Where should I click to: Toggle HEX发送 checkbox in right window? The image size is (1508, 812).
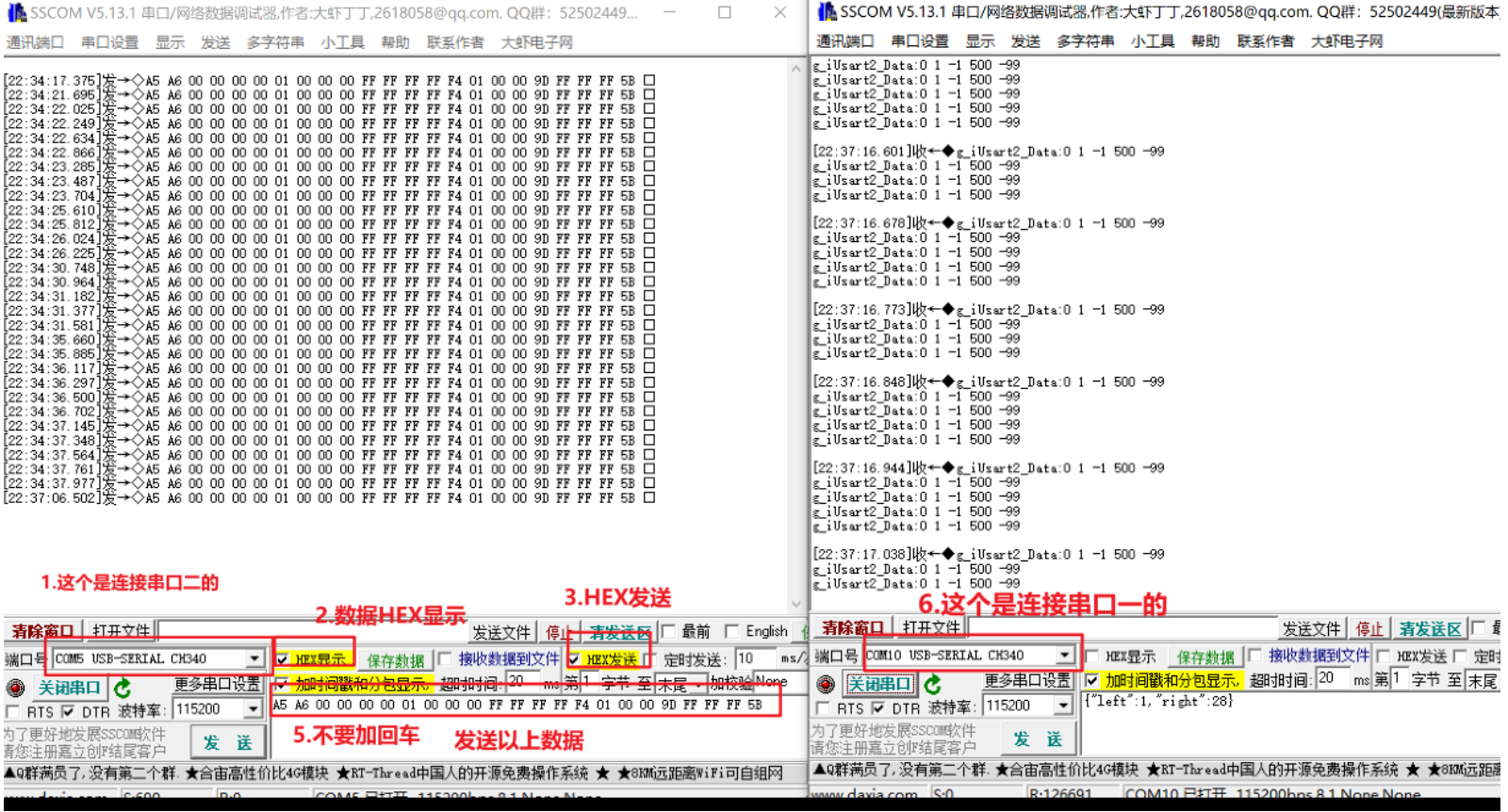pyautogui.click(x=1384, y=656)
